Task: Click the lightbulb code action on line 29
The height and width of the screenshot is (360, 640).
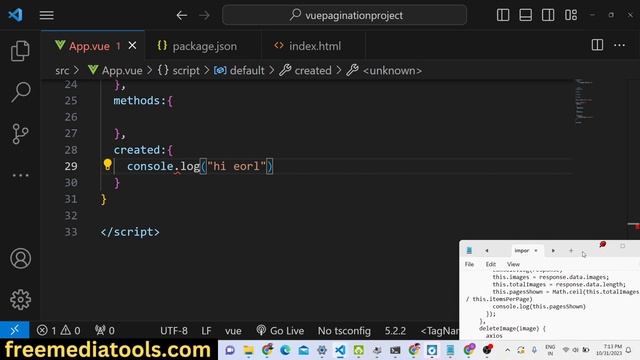Action: pos(107,164)
